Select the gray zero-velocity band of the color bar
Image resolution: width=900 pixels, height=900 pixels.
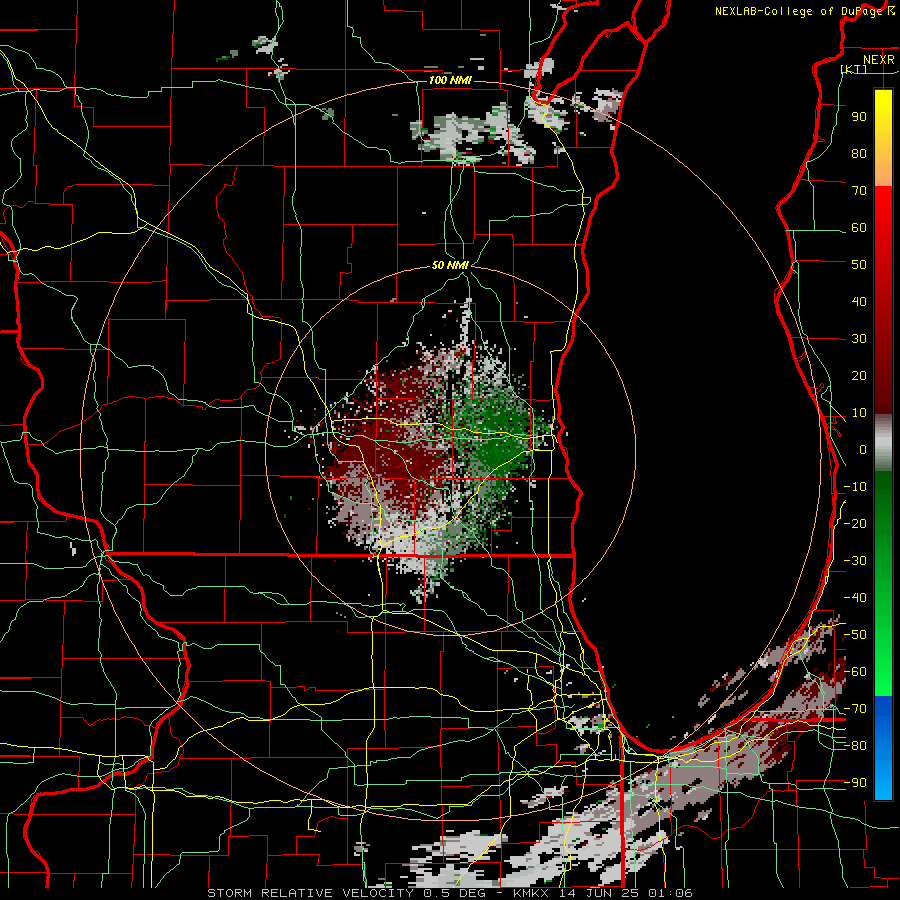click(883, 443)
